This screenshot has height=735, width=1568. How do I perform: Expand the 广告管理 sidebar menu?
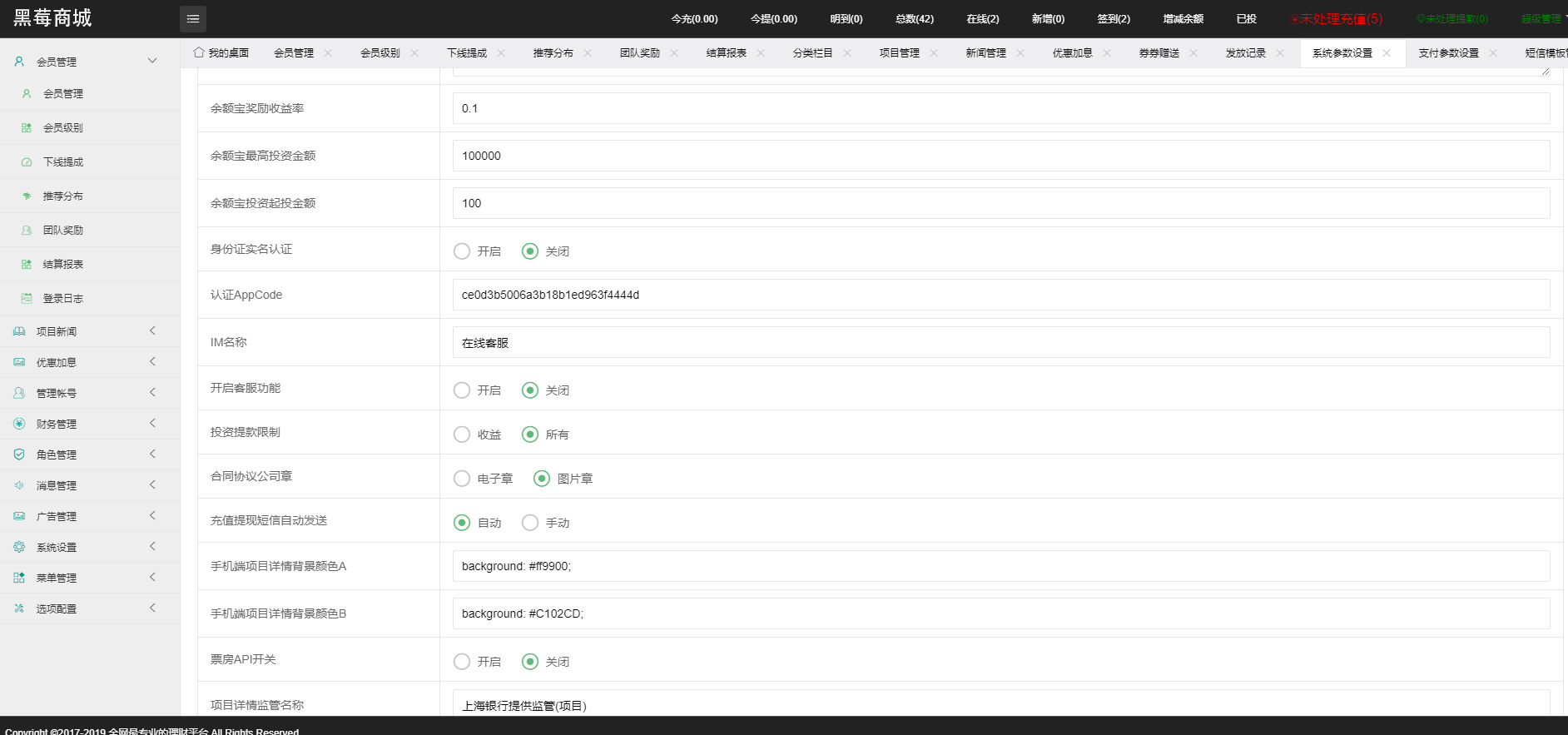click(152, 516)
